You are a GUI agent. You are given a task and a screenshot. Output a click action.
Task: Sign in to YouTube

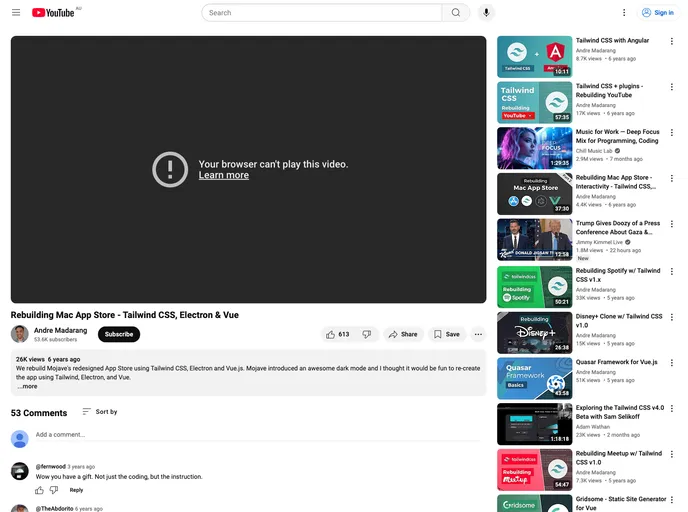(x=658, y=13)
